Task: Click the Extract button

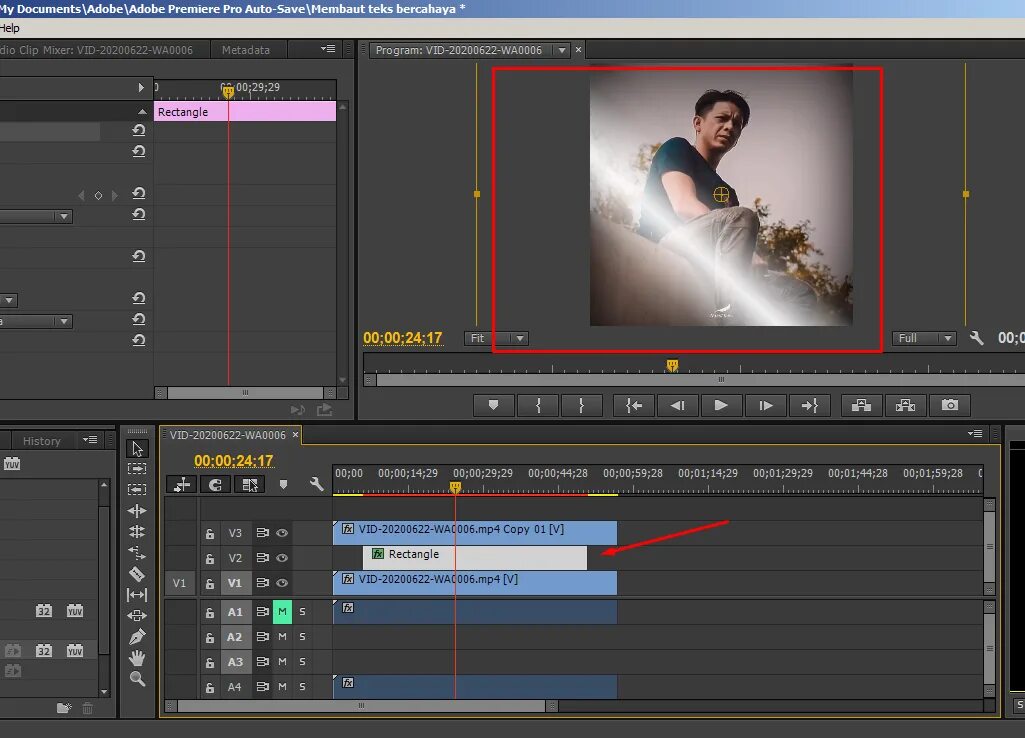Action: pyautogui.click(x=905, y=405)
